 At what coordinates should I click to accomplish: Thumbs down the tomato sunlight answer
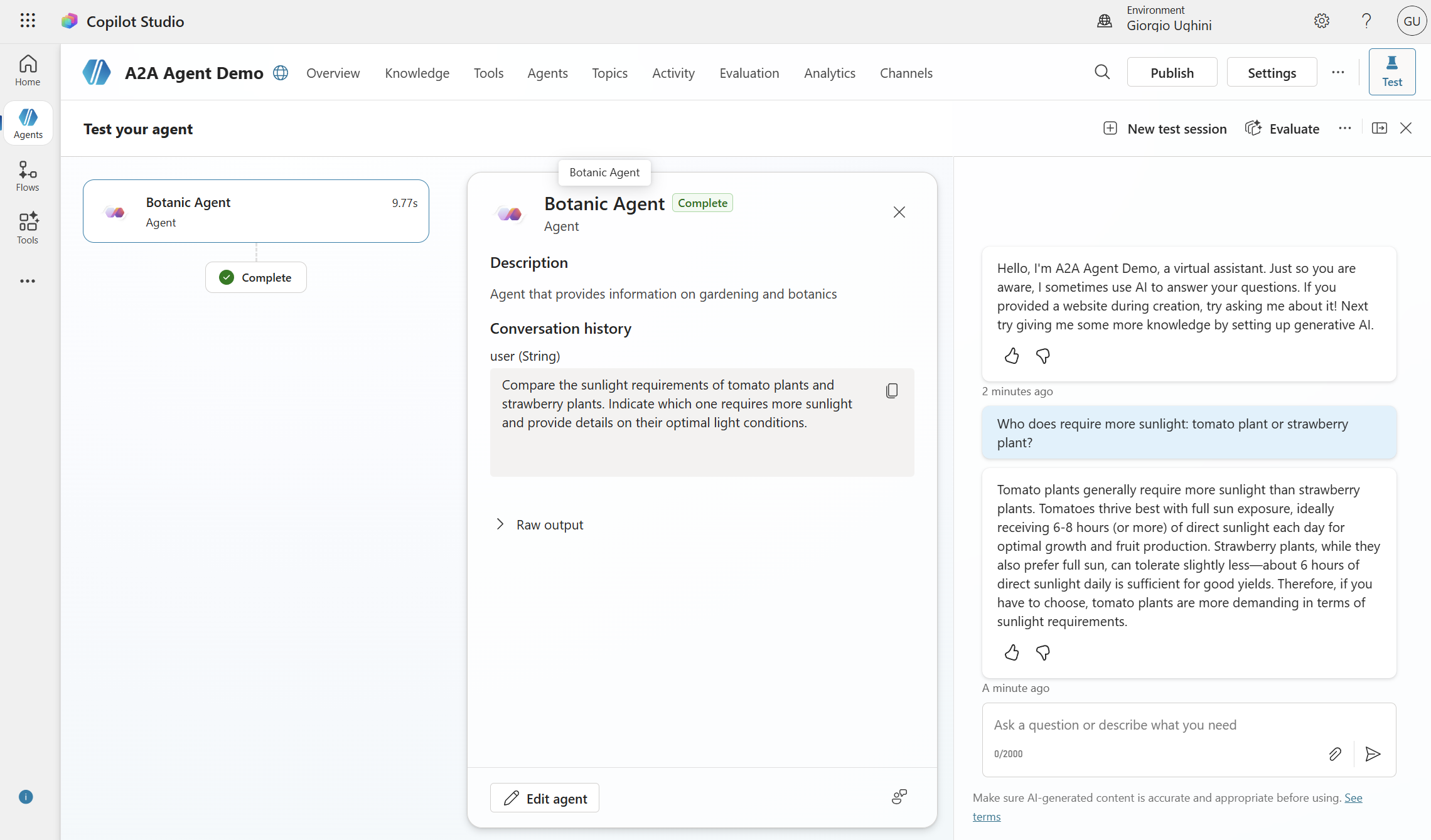[x=1043, y=653]
